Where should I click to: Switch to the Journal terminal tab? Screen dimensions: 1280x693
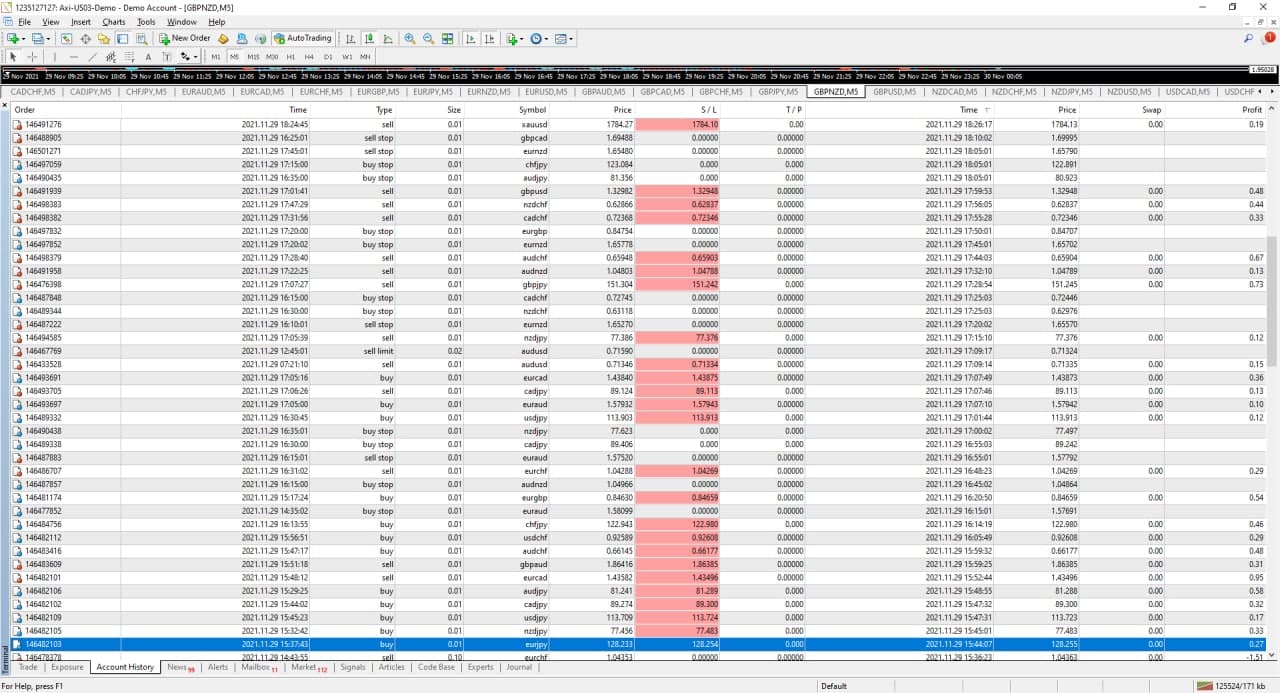(519, 667)
